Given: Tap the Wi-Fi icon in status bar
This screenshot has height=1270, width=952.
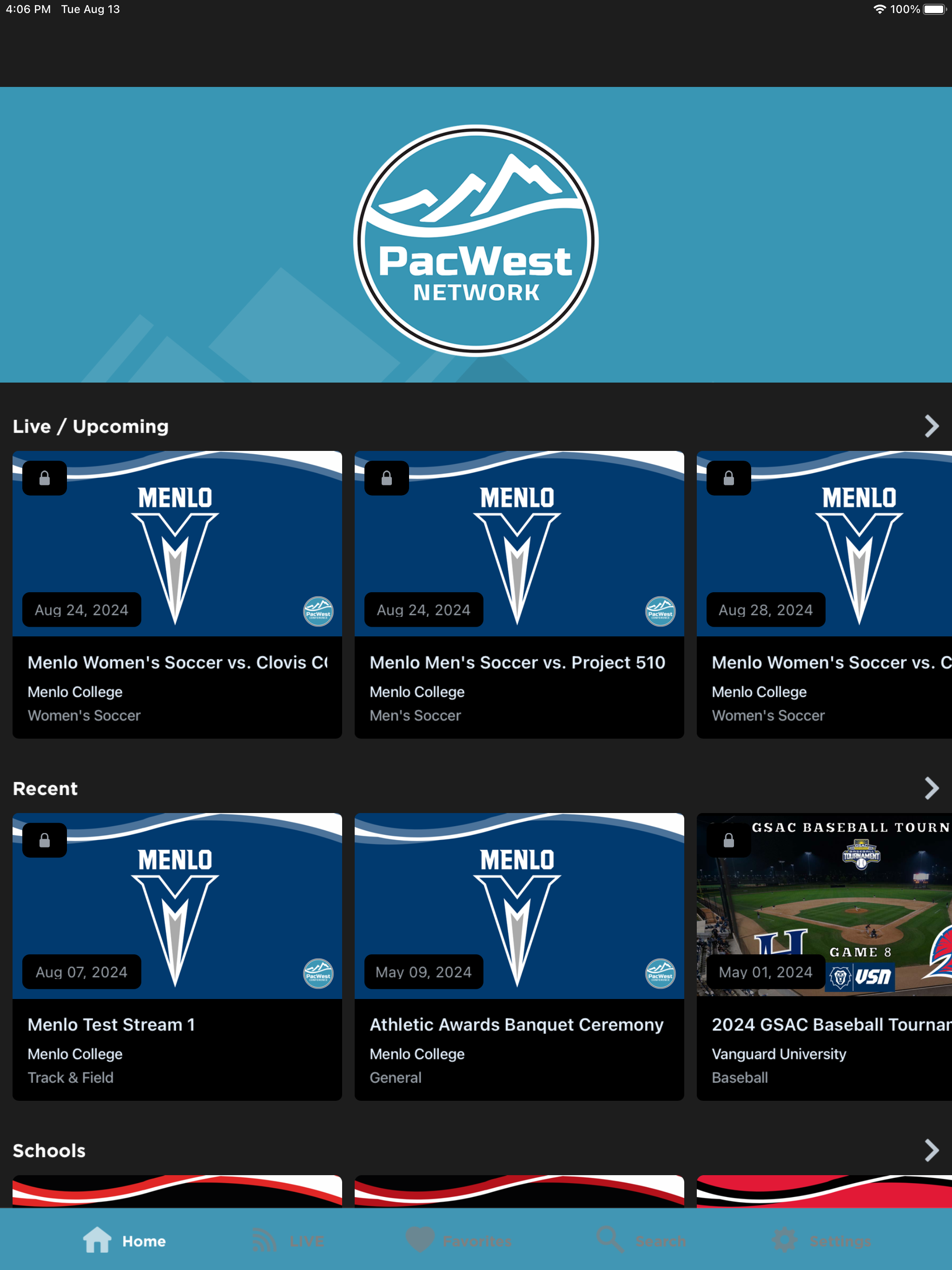Looking at the screenshot, I should (879, 9).
